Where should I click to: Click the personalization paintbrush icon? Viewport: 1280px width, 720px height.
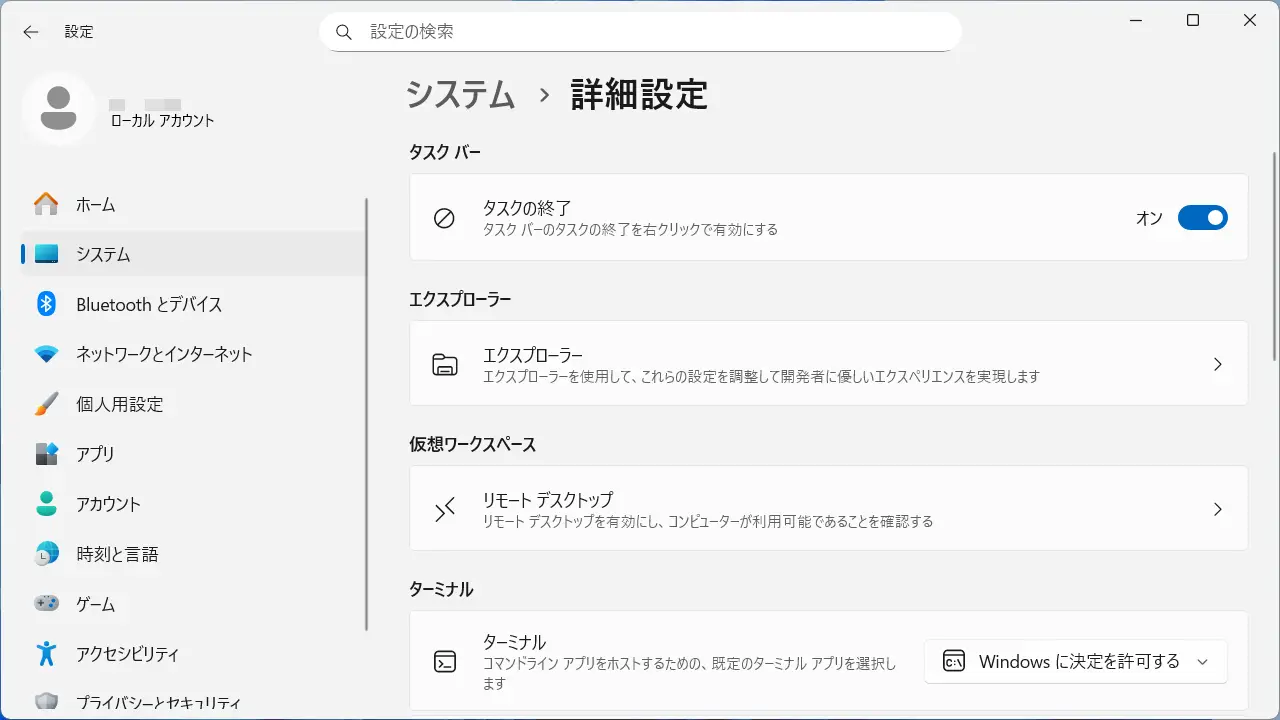point(46,404)
